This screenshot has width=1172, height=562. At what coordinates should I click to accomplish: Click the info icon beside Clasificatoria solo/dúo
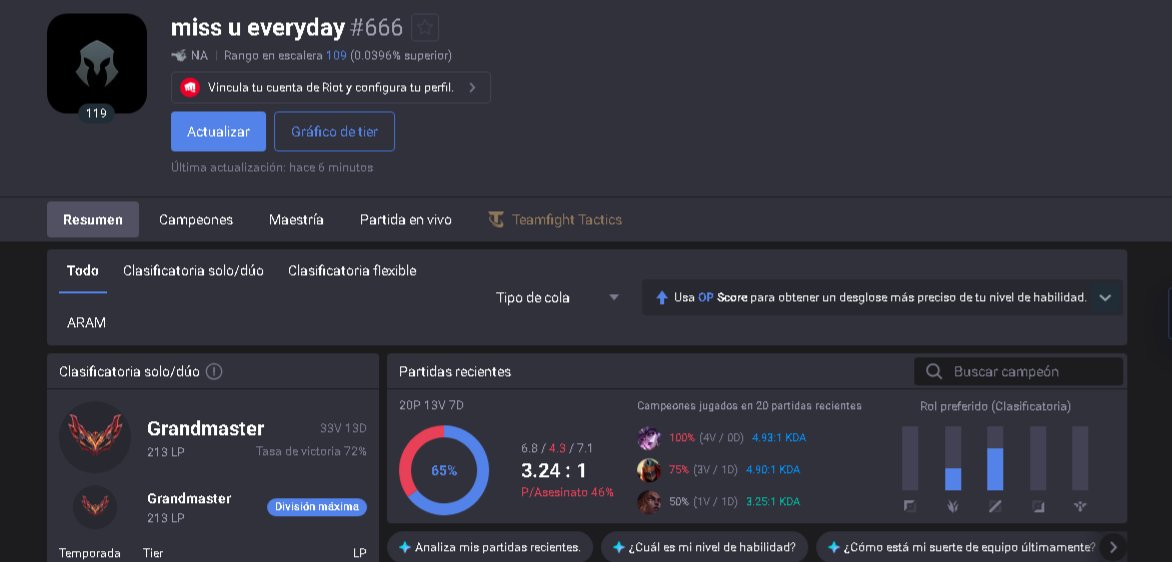214,371
